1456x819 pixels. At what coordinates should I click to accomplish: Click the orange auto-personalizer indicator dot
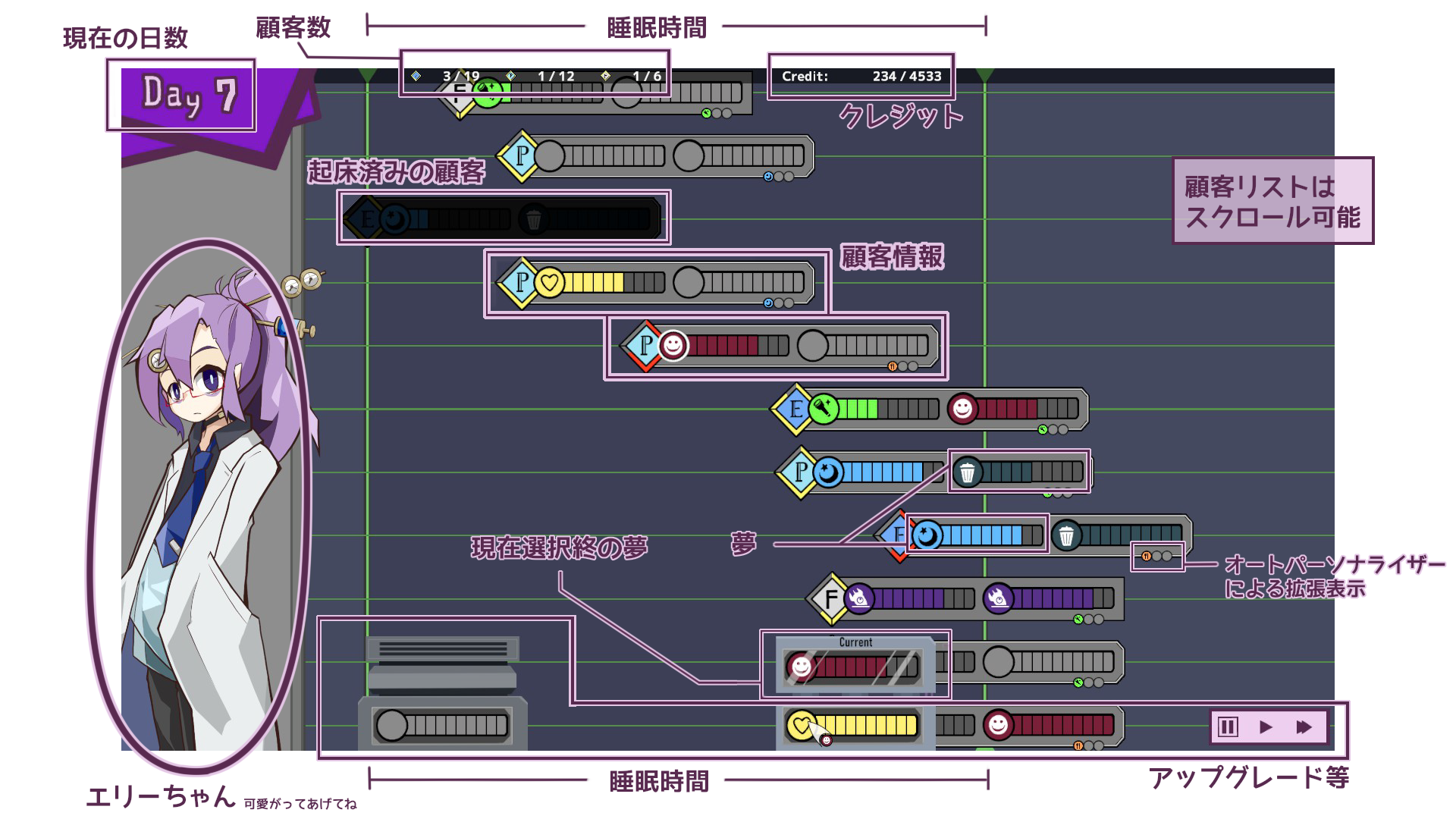tap(1147, 556)
